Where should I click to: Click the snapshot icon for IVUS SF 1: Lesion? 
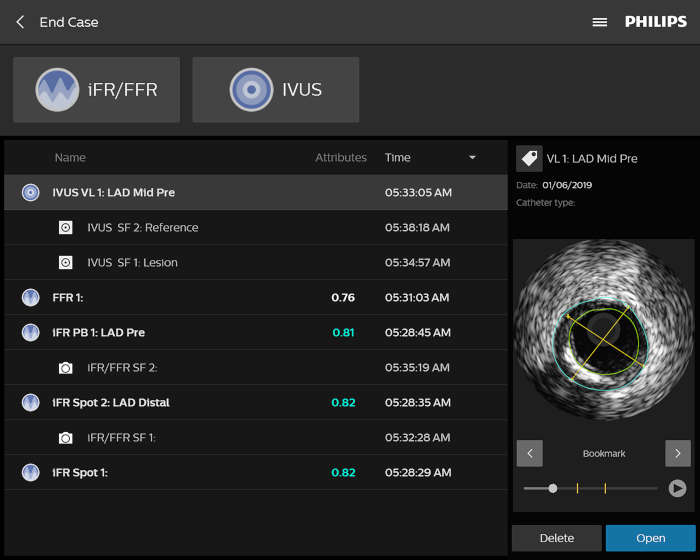click(x=66, y=263)
